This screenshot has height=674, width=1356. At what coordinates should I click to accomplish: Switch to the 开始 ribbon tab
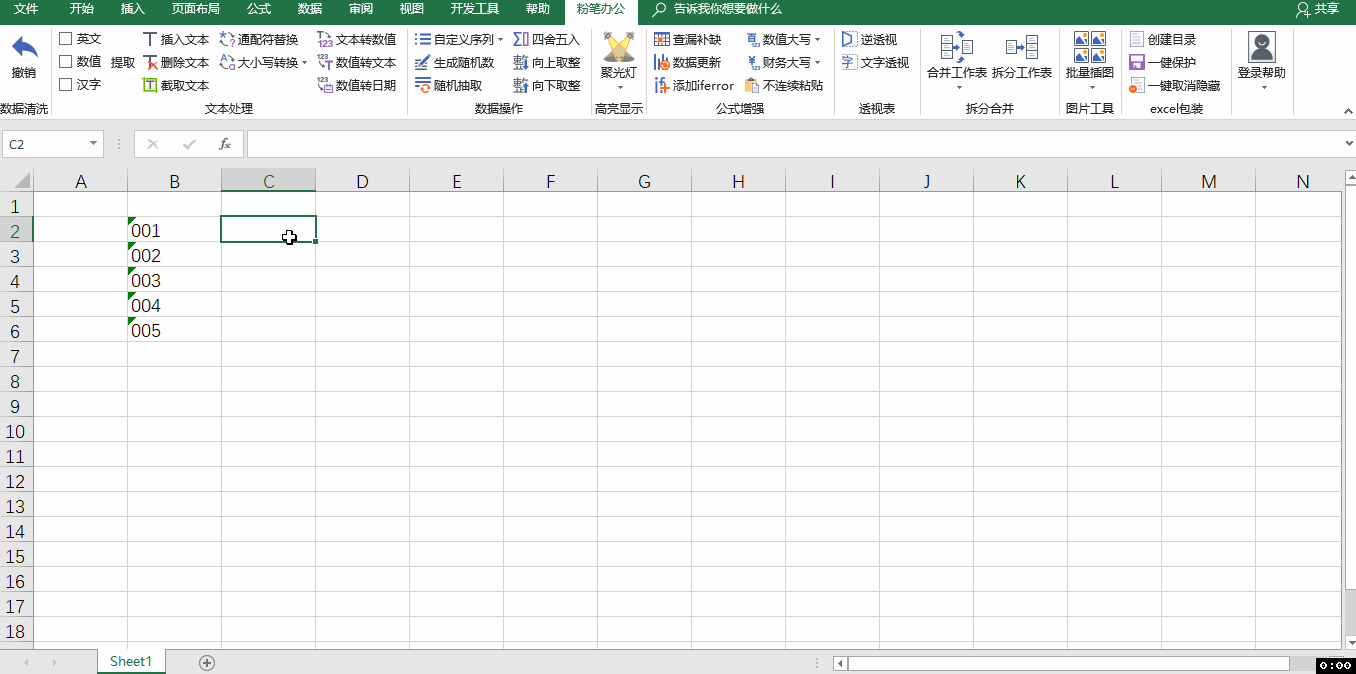coord(82,9)
